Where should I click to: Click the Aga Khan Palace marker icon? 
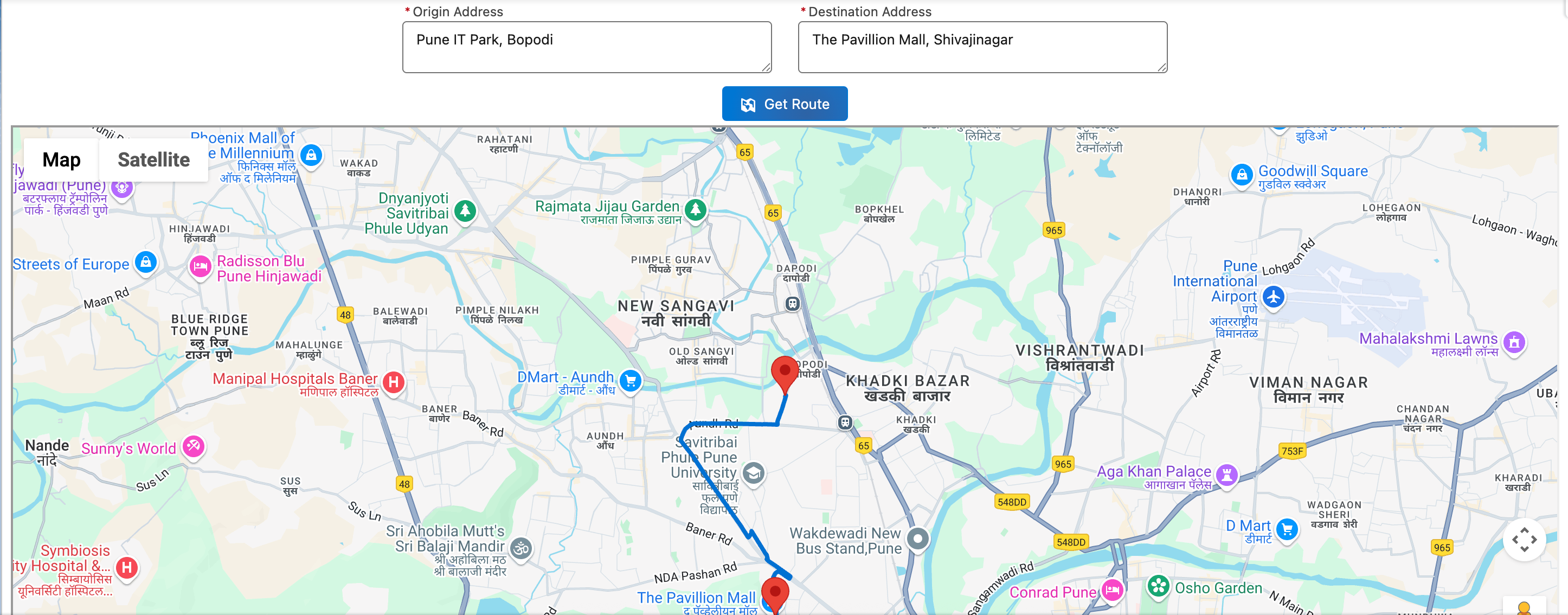pyautogui.click(x=1227, y=475)
